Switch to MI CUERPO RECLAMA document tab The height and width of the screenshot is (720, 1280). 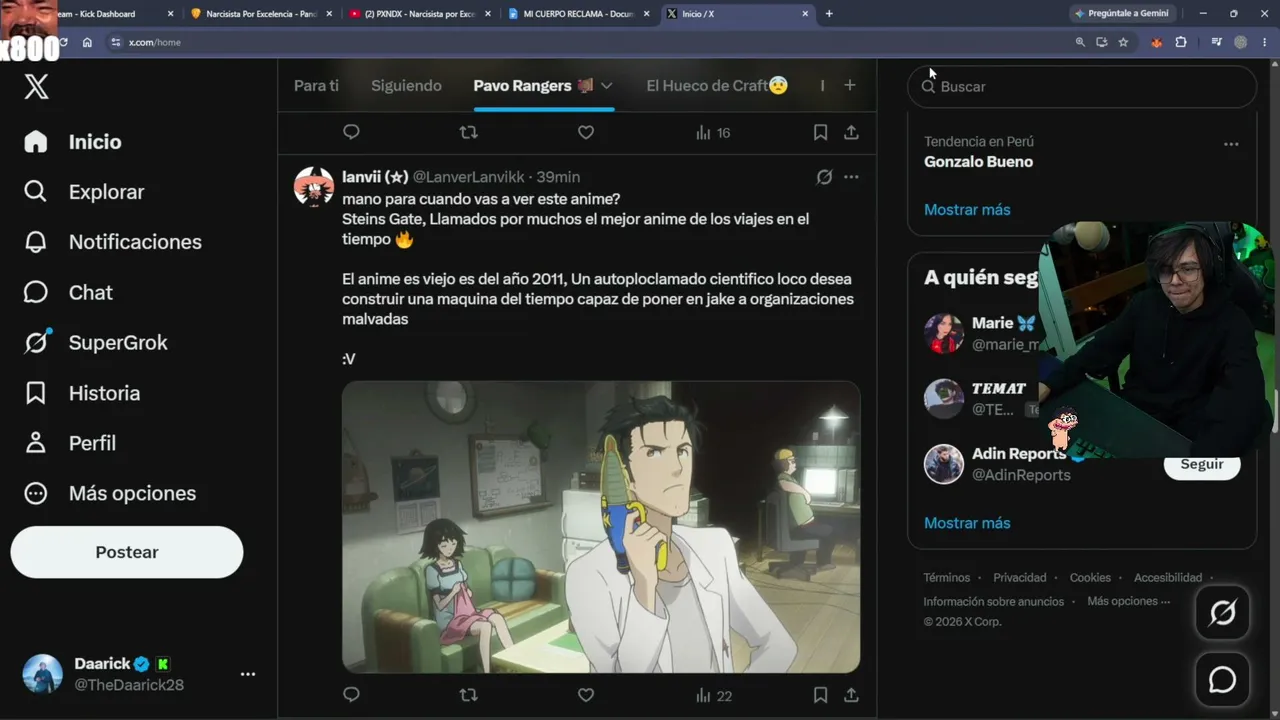[x=579, y=14]
